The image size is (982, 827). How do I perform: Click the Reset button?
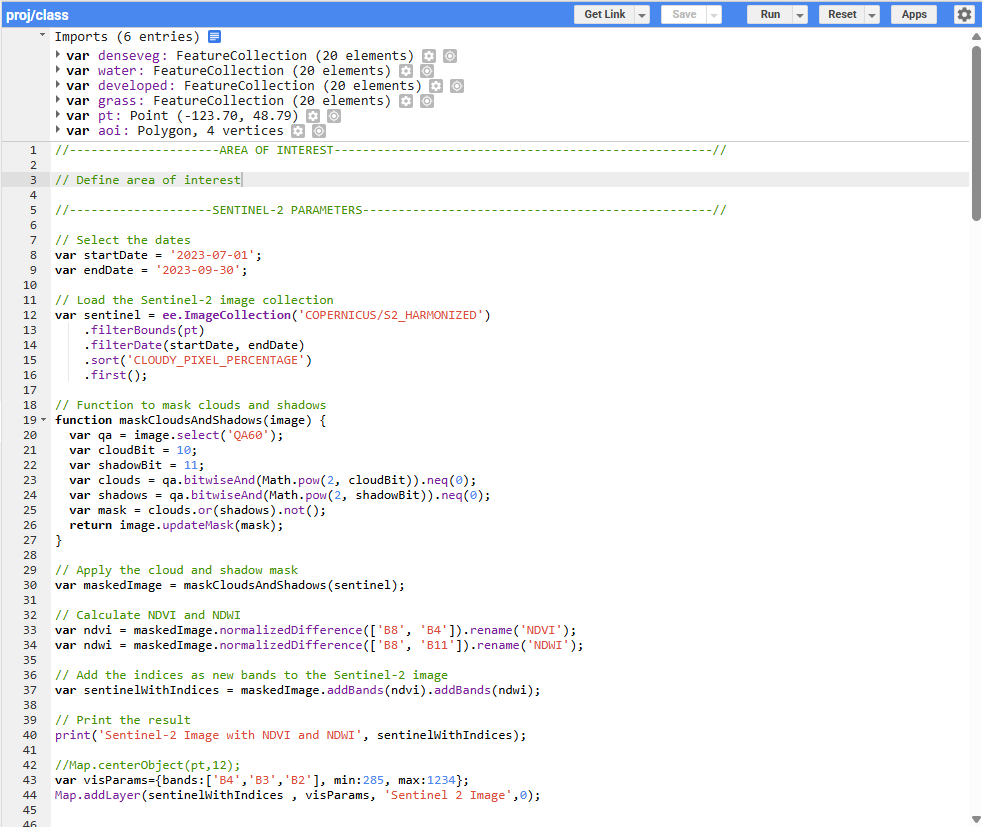pos(842,14)
